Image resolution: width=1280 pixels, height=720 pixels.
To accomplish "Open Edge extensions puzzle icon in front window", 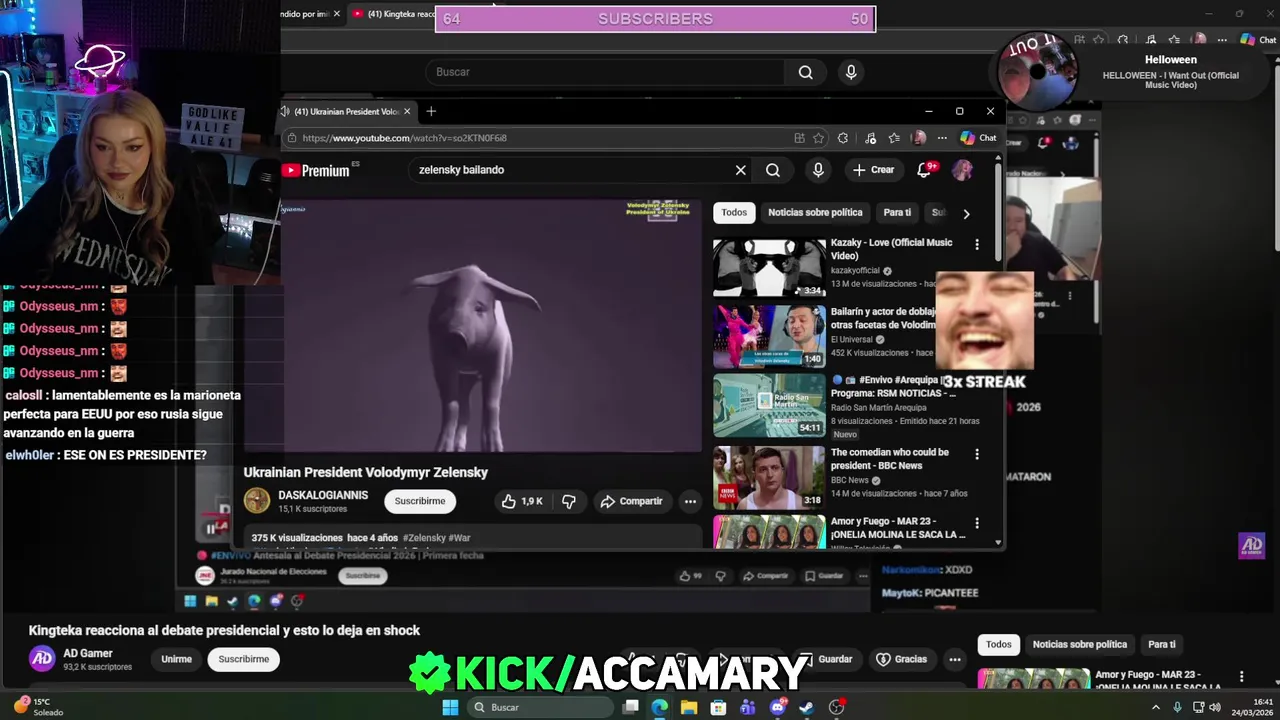I will point(843,138).
